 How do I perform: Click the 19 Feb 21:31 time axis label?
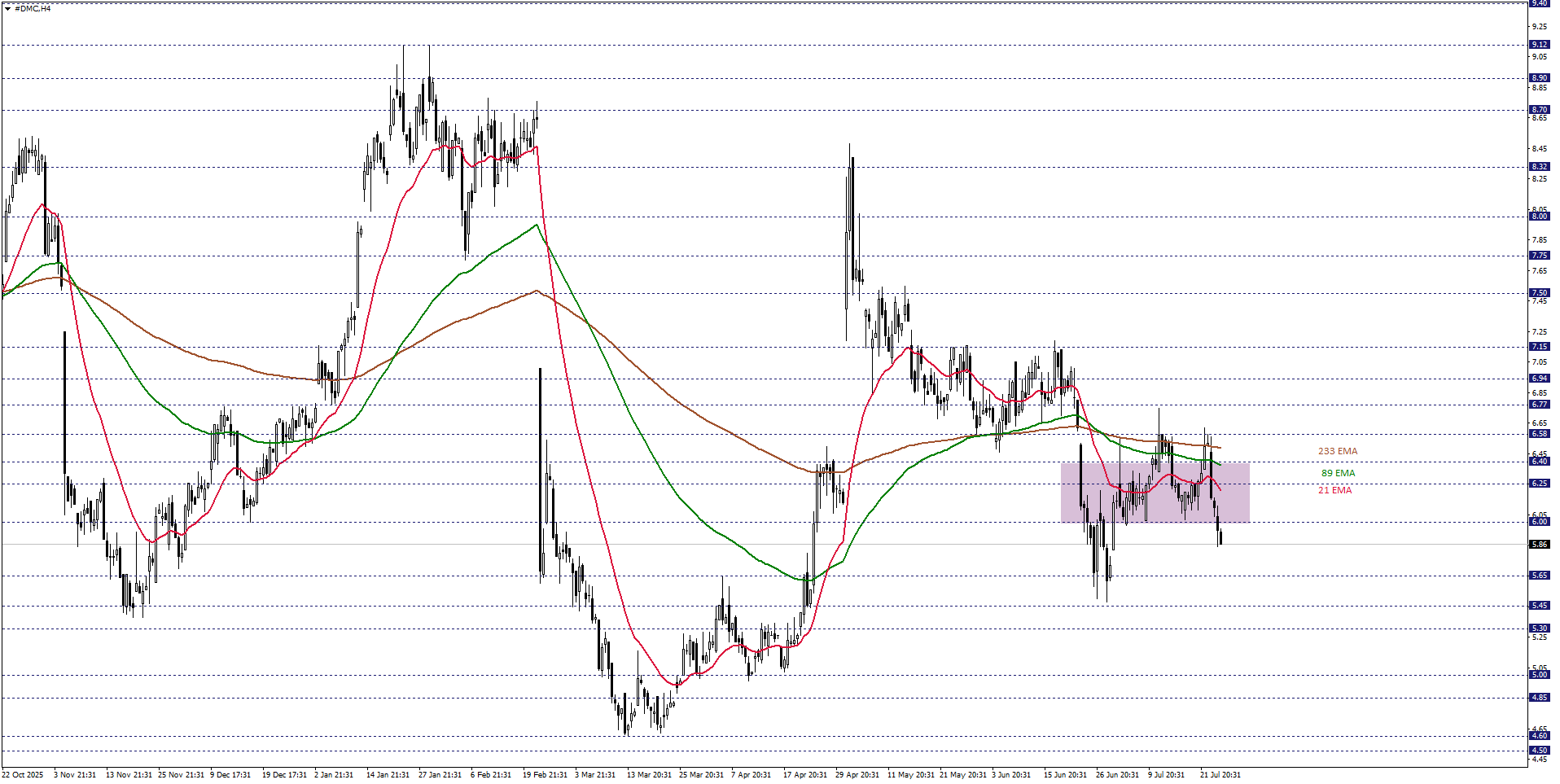tap(545, 775)
